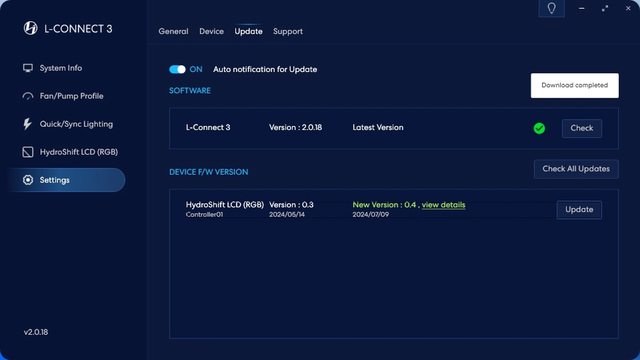Click the SOFTWARE section heading

[x=190, y=91]
